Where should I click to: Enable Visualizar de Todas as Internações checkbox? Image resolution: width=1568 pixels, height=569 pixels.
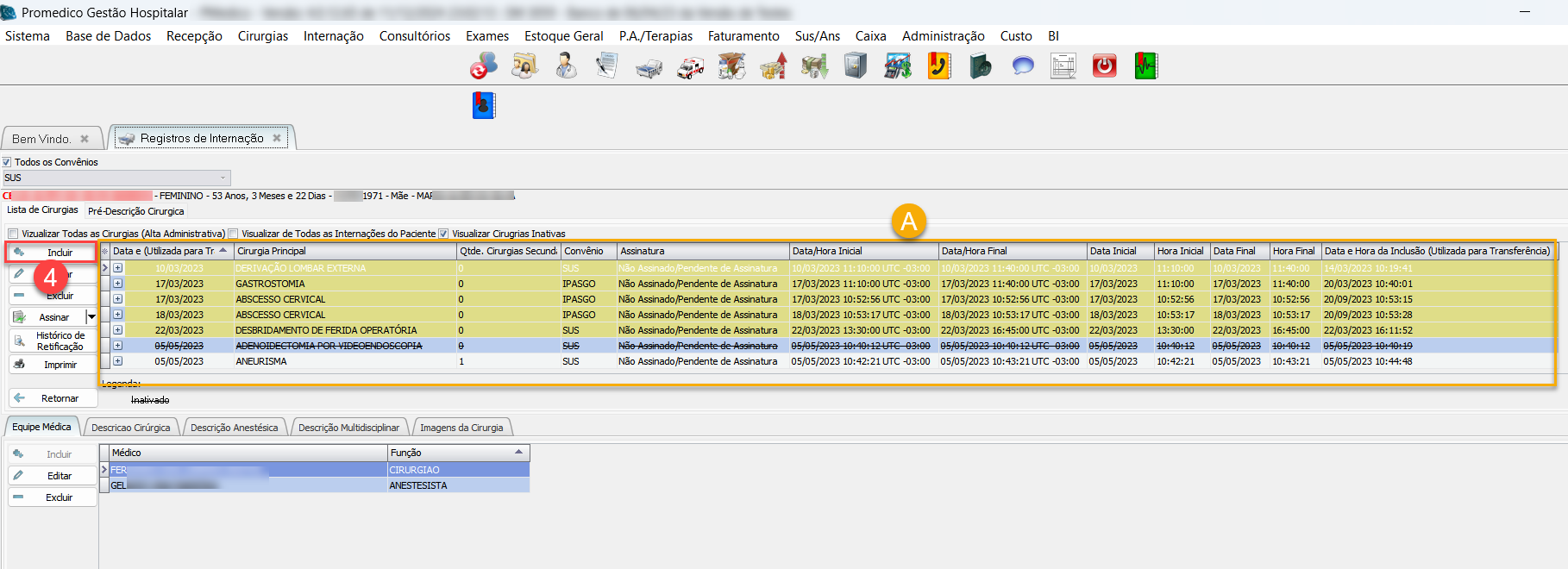point(233,234)
